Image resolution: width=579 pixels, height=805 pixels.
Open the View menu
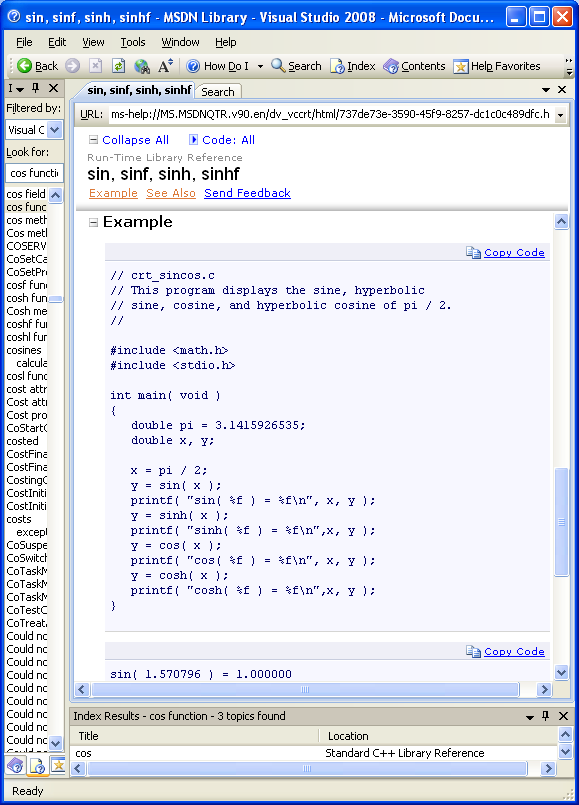[x=93, y=42]
